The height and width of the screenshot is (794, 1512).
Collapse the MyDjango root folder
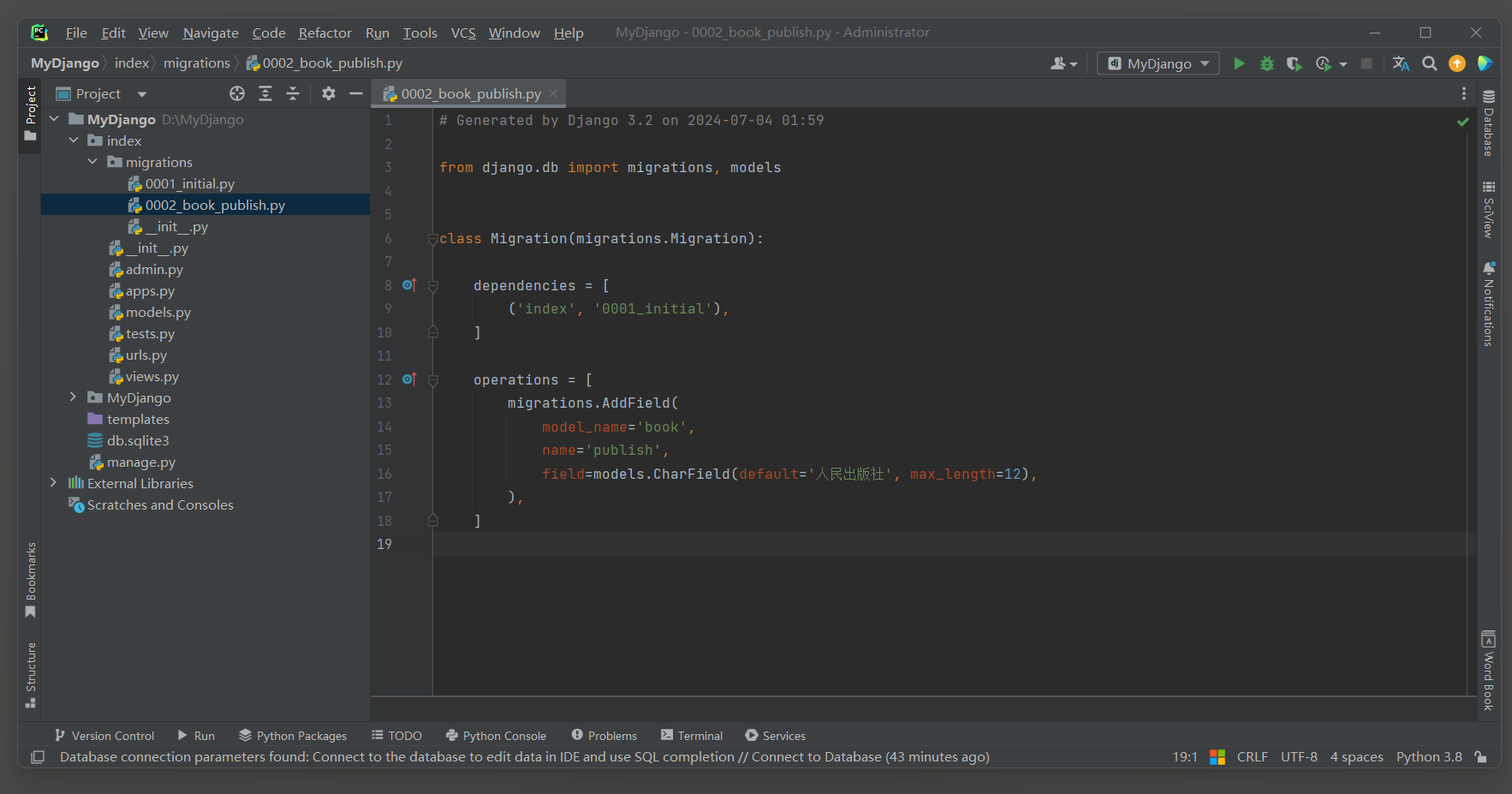coord(54,119)
